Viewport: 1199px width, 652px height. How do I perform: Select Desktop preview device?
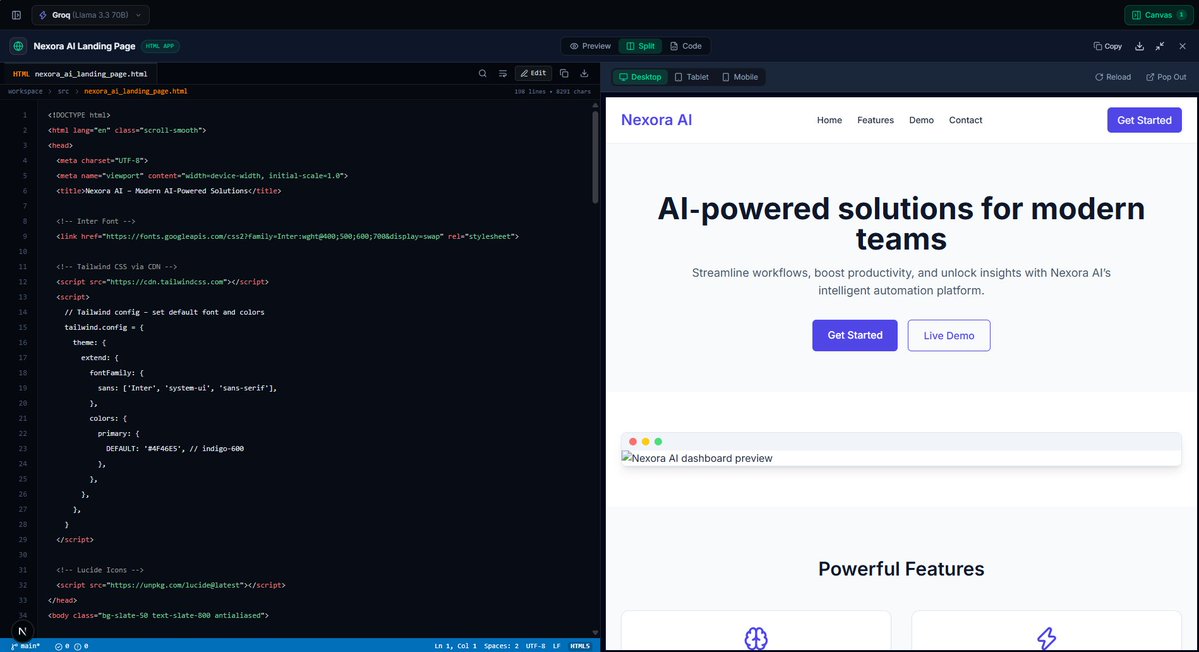[640, 76]
